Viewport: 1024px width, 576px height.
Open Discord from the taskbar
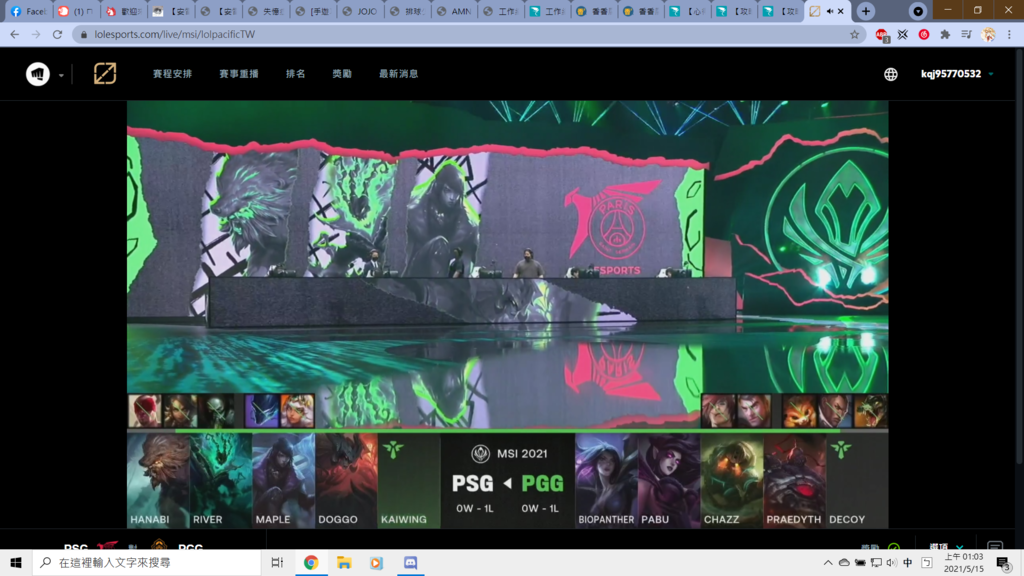[x=410, y=562]
